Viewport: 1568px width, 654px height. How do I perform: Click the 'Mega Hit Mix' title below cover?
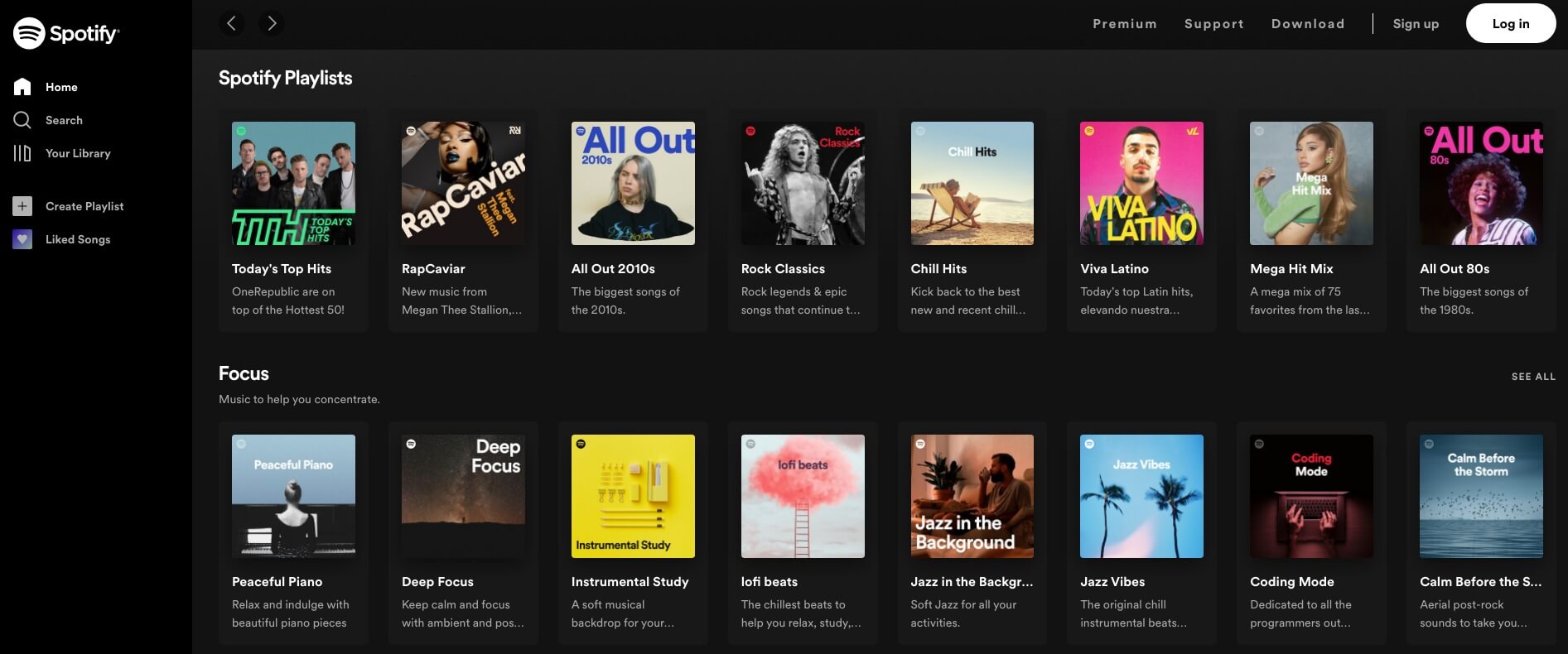point(1291,269)
